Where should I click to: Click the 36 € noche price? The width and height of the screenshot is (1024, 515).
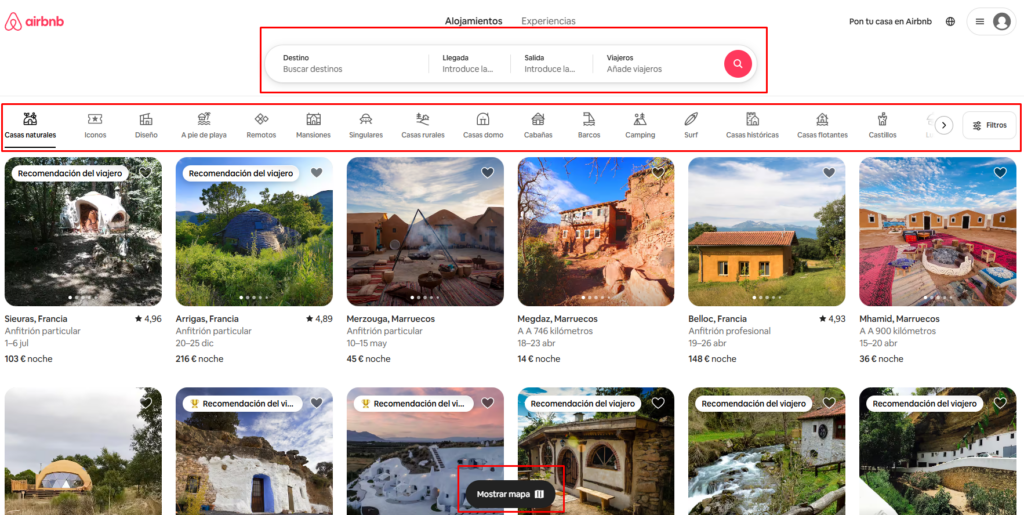pyautogui.click(x=882, y=359)
